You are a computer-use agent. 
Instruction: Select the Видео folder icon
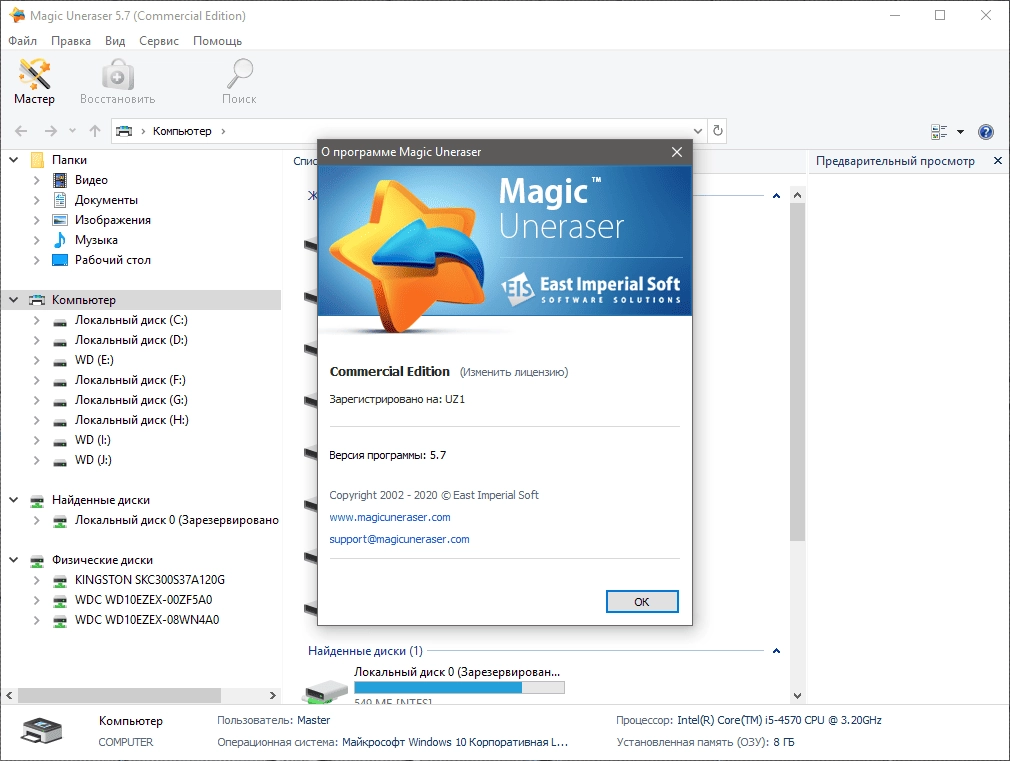pos(59,180)
